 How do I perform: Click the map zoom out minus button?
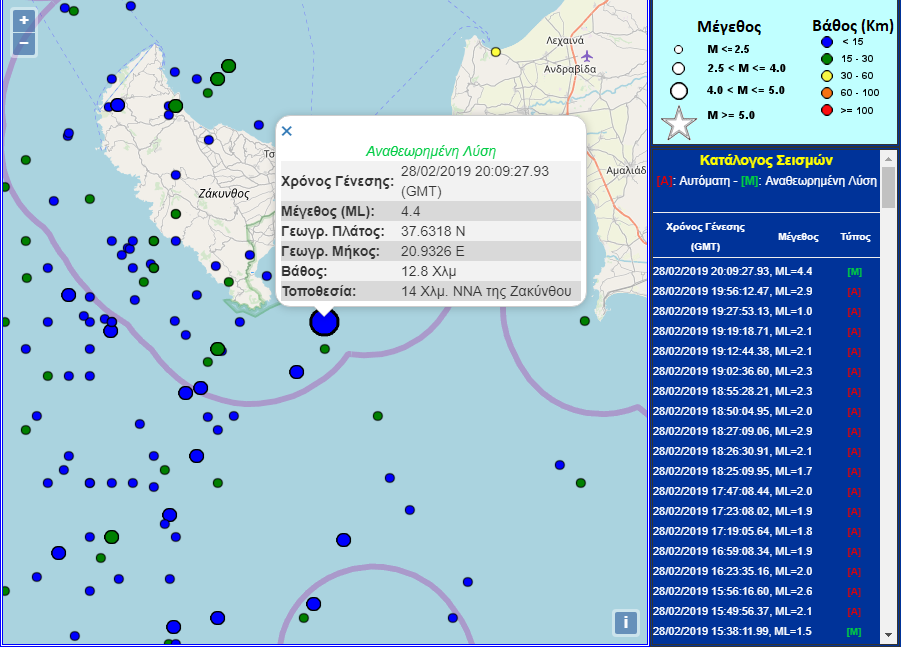click(24, 43)
